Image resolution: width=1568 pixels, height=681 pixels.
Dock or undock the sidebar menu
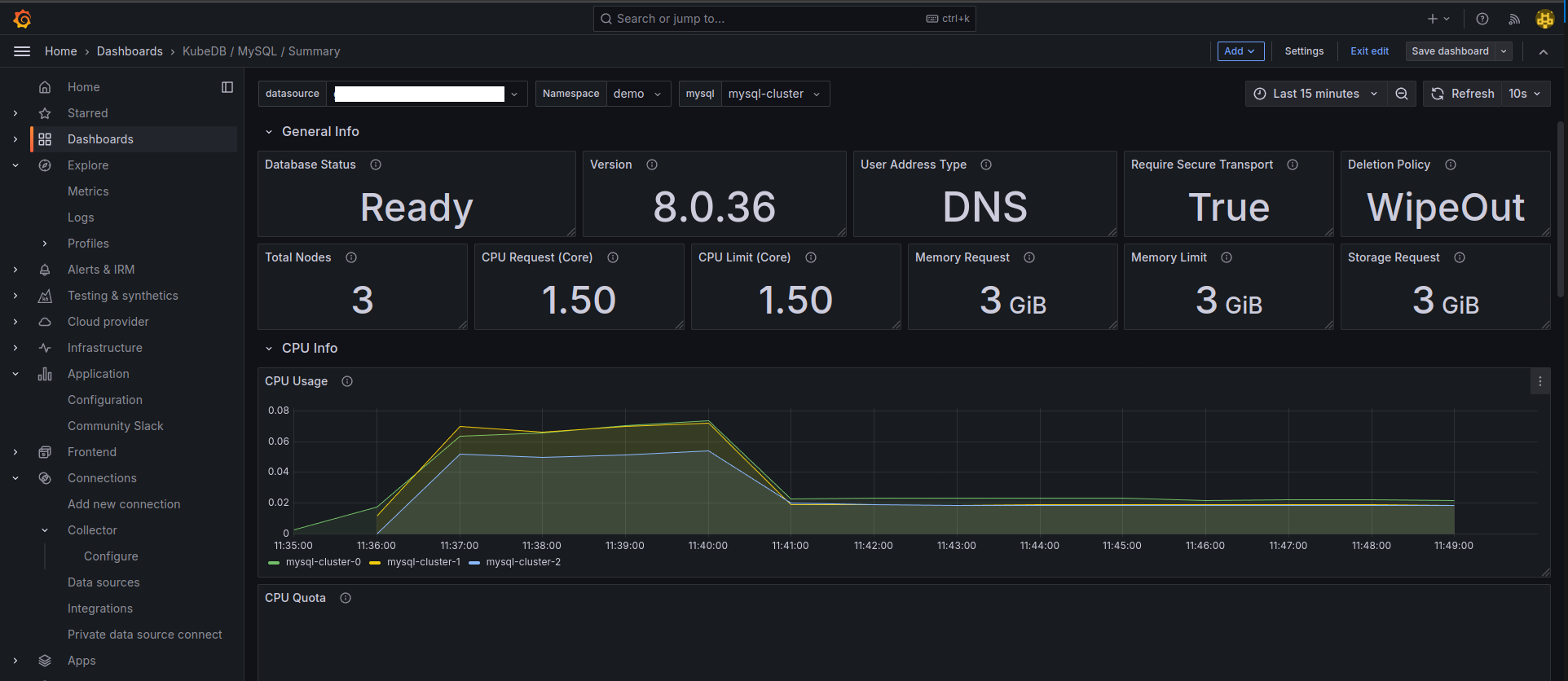[227, 87]
